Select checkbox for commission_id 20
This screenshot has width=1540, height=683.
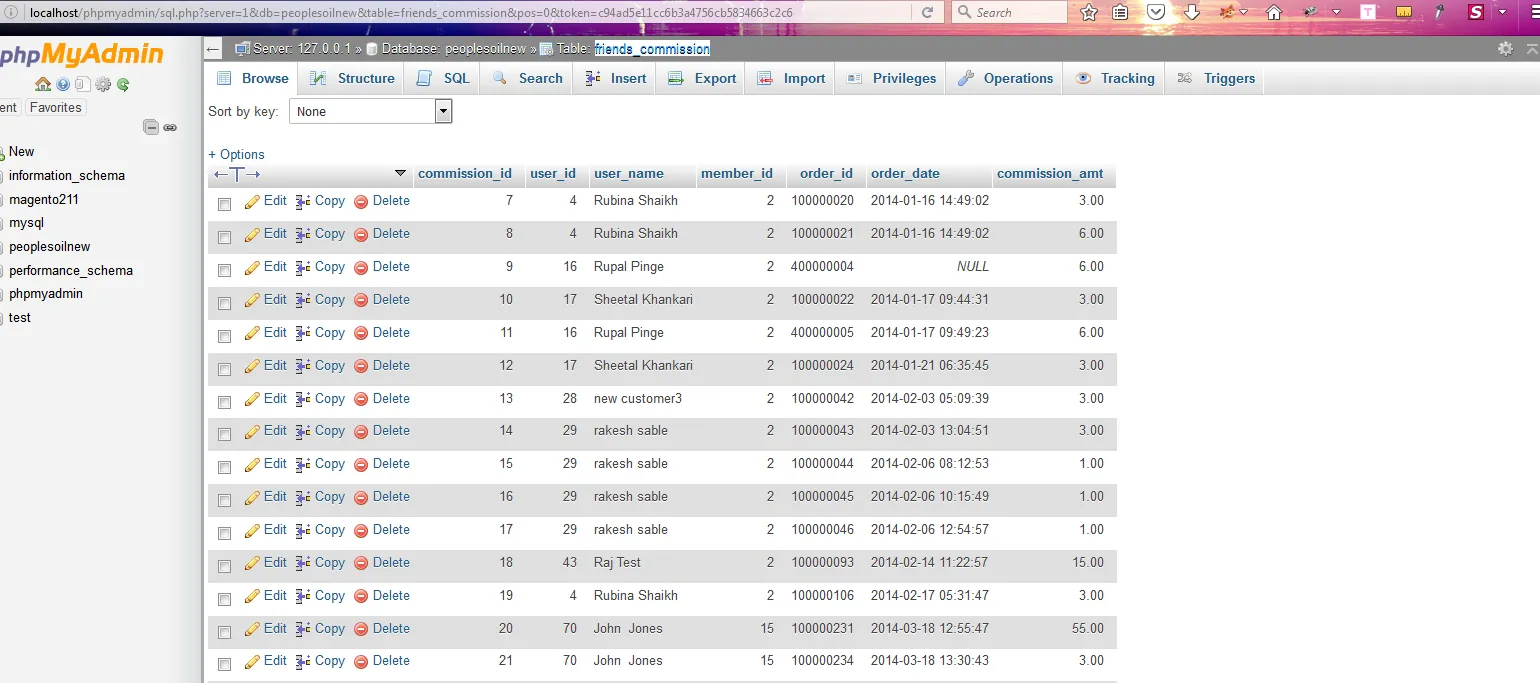coord(224,631)
